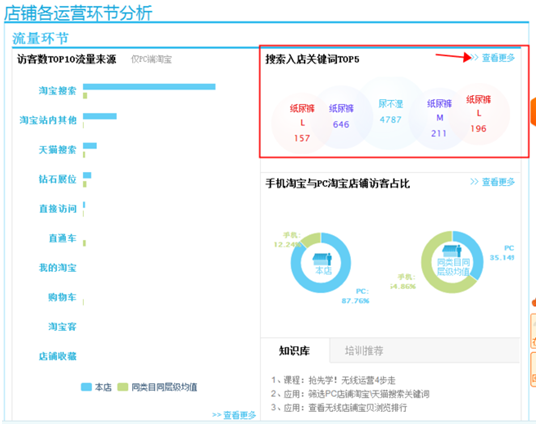Click the store icon in 同类目同层级均值 donut

tap(452, 251)
